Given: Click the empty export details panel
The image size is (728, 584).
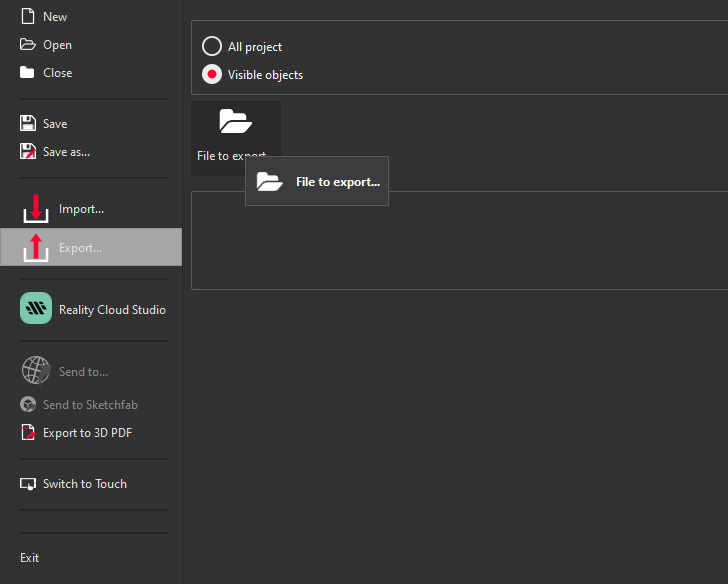Looking at the screenshot, I should click(x=459, y=240).
